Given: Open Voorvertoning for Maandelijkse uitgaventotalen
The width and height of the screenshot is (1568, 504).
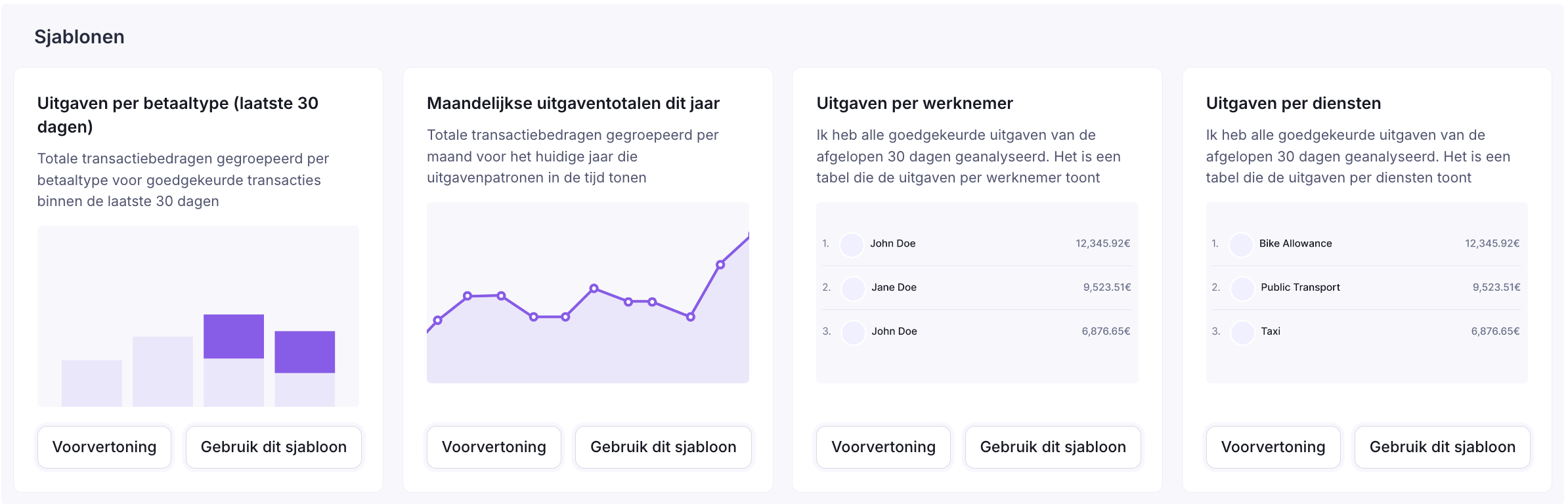Looking at the screenshot, I should click(494, 447).
